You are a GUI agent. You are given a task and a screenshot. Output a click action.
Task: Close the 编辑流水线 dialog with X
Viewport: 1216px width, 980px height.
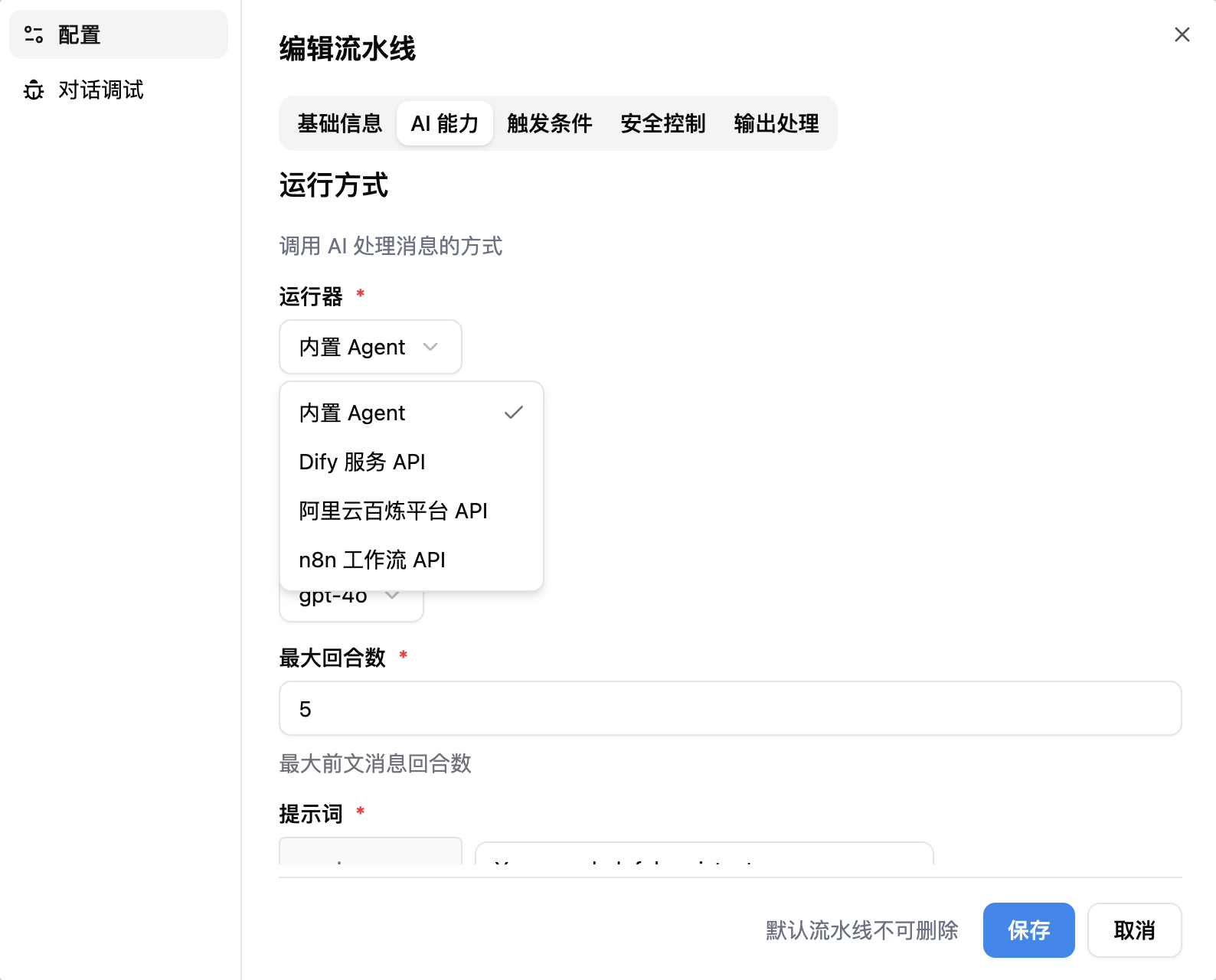1182,34
